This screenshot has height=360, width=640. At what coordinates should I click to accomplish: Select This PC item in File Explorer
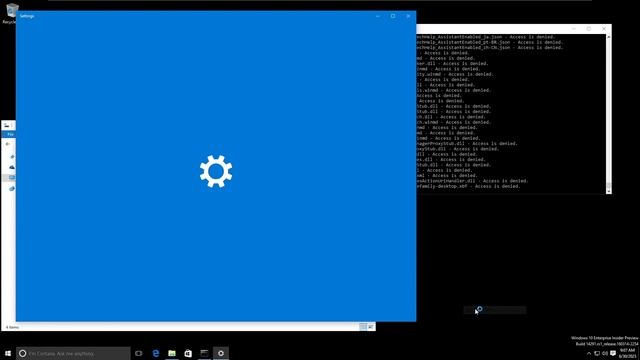[12, 178]
